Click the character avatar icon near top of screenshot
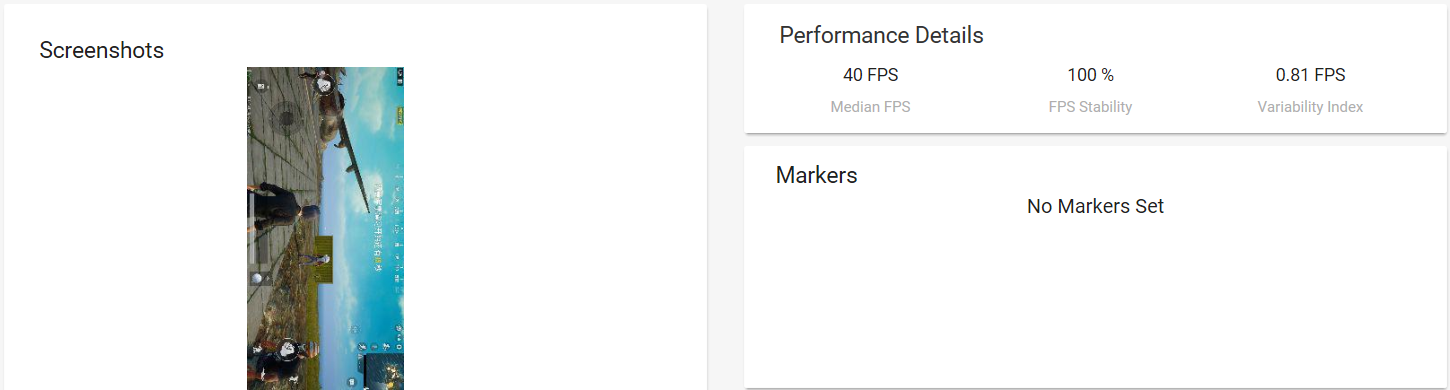The image size is (1450, 390). coord(325,86)
